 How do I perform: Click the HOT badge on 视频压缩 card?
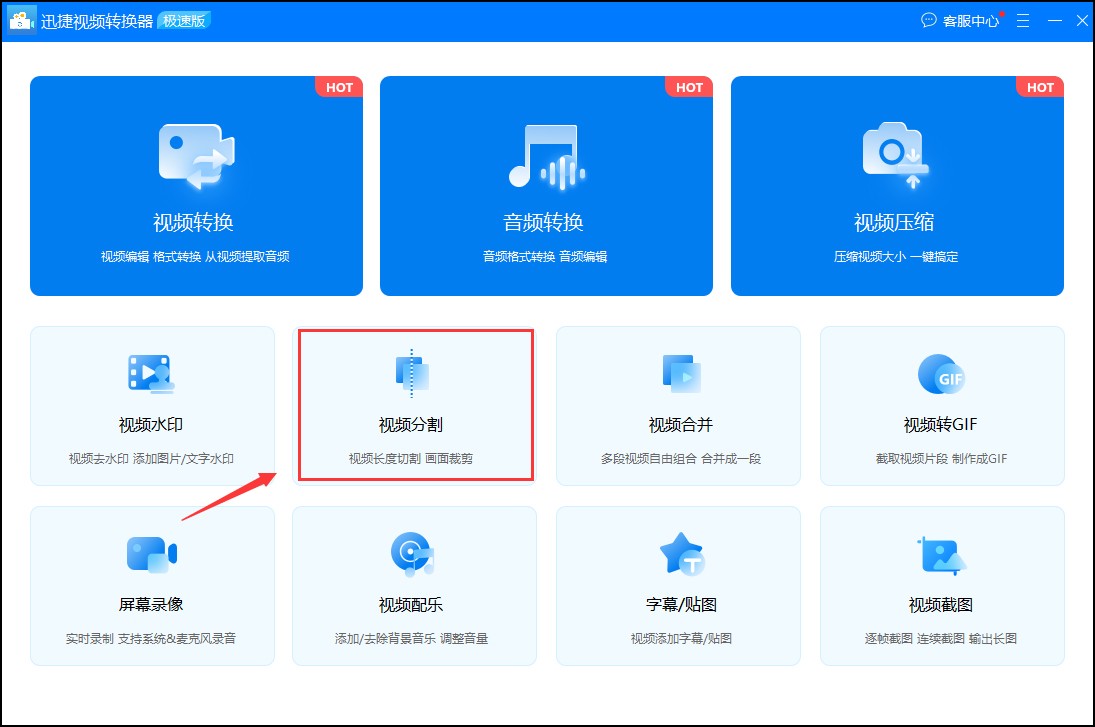(x=1040, y=88)
